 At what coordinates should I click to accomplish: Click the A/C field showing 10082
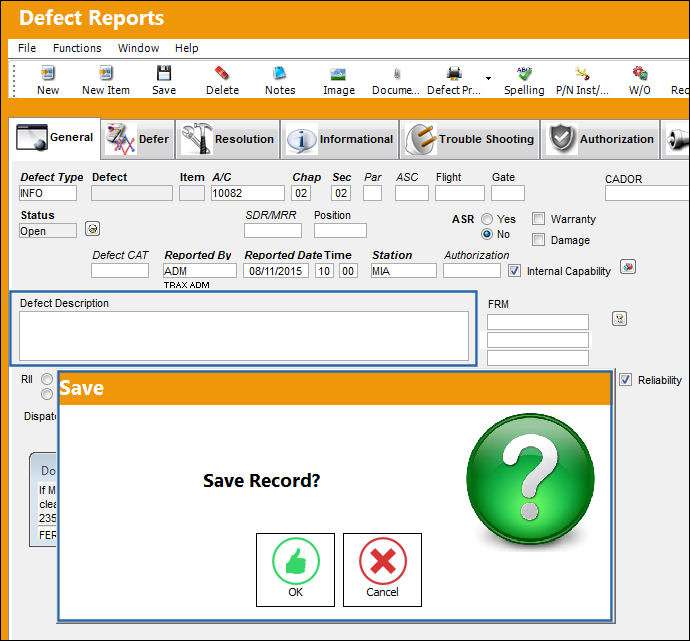(x=248, y=193)
